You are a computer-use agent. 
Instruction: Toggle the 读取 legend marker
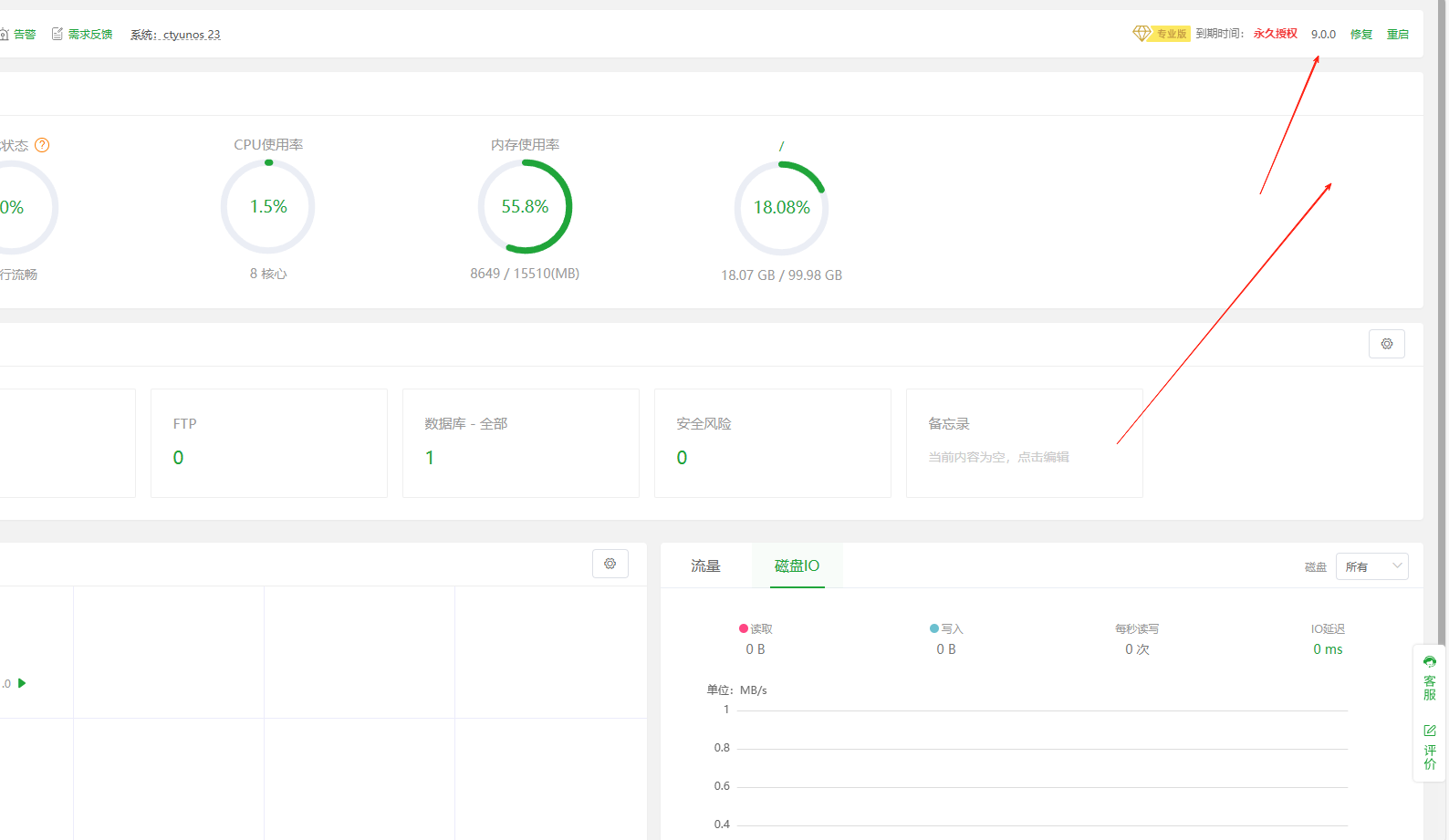tap(744, 628)
